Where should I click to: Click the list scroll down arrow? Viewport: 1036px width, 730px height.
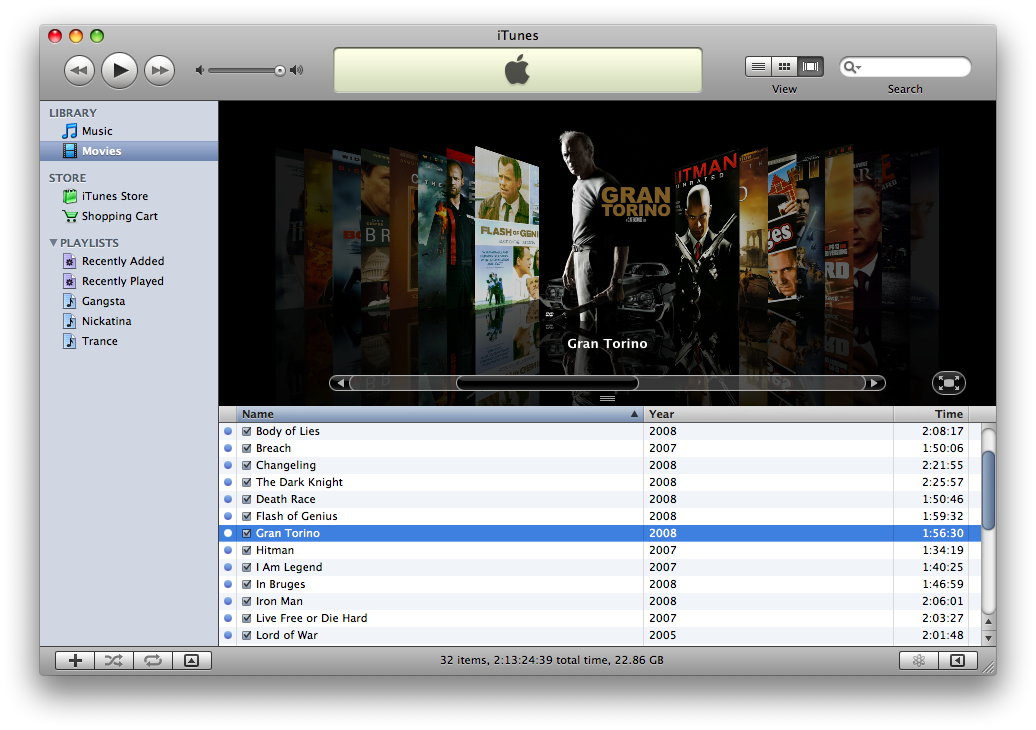point(988,638)
